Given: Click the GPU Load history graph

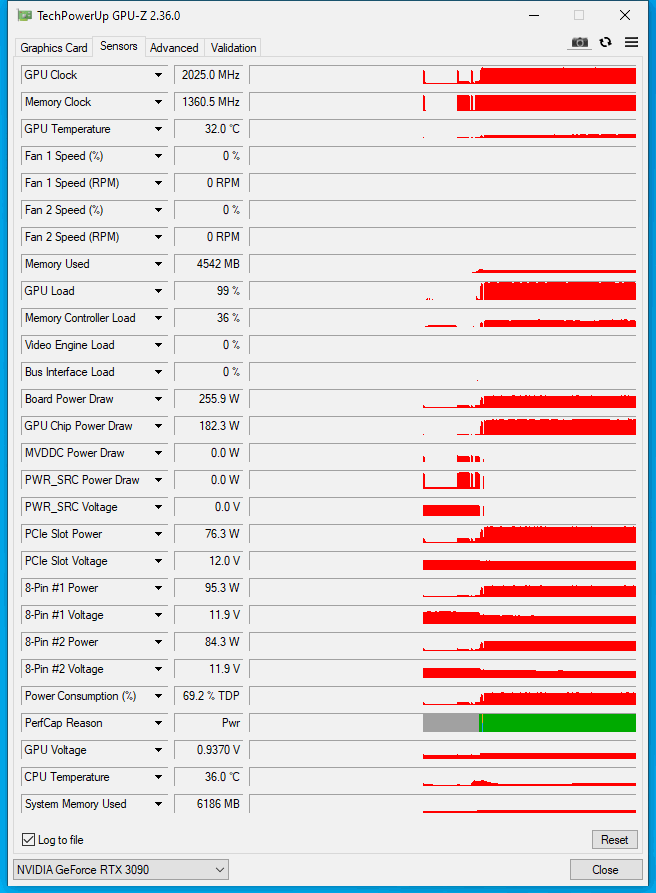Looking at the screenshot, I should point(443,291).
